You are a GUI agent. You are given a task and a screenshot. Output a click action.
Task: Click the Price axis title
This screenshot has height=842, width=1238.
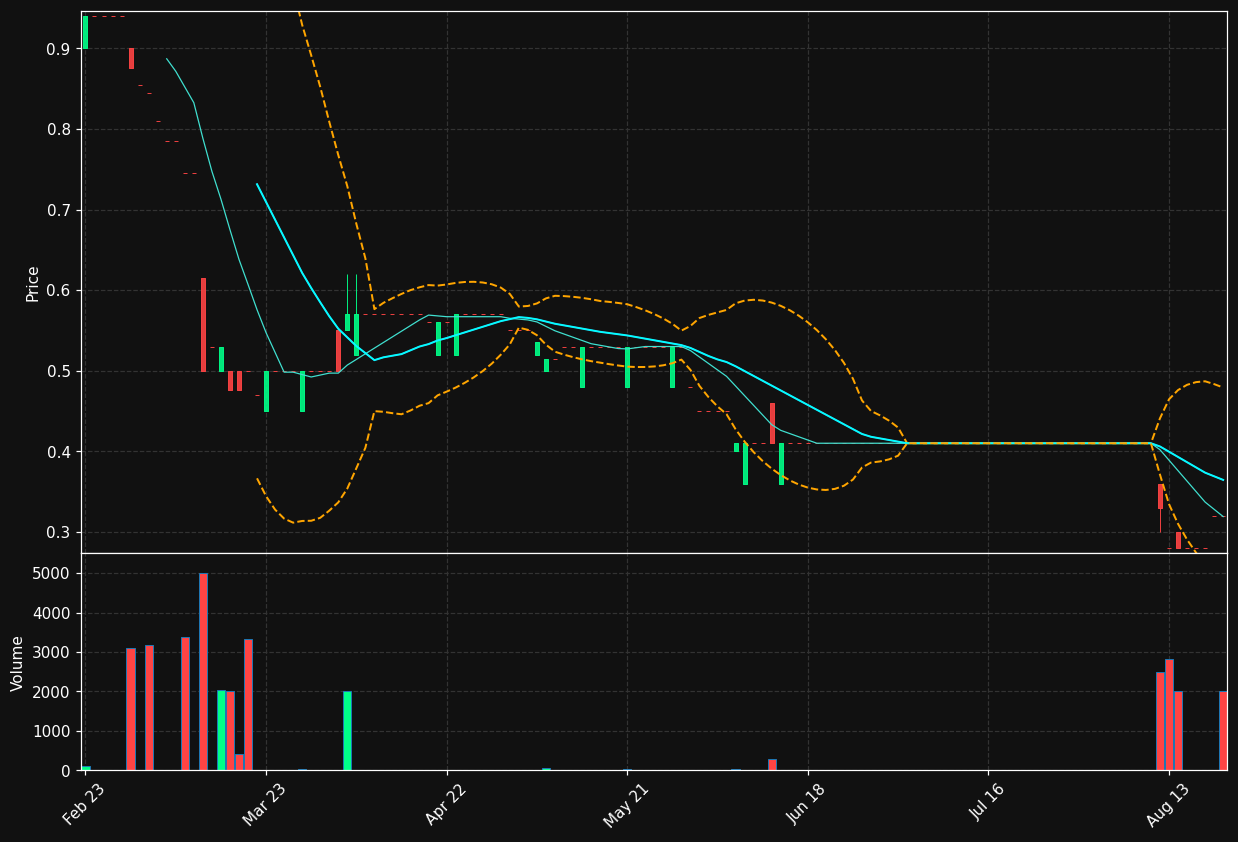[33, 283]
